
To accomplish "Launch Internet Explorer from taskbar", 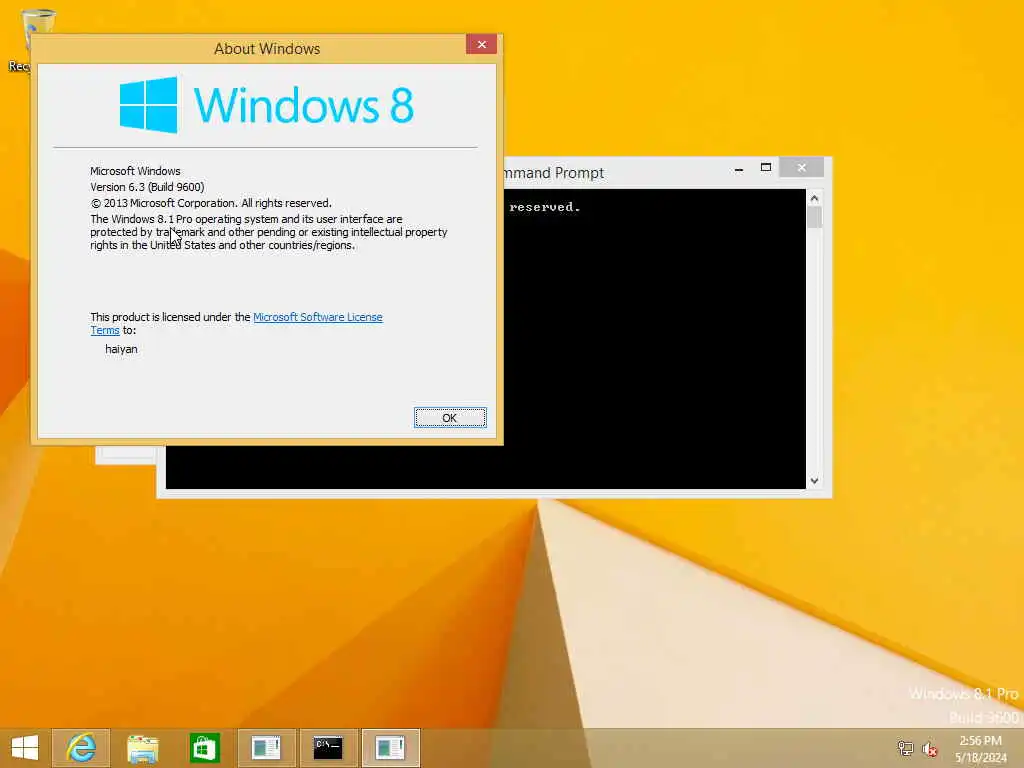I will [x=81, y=748].
